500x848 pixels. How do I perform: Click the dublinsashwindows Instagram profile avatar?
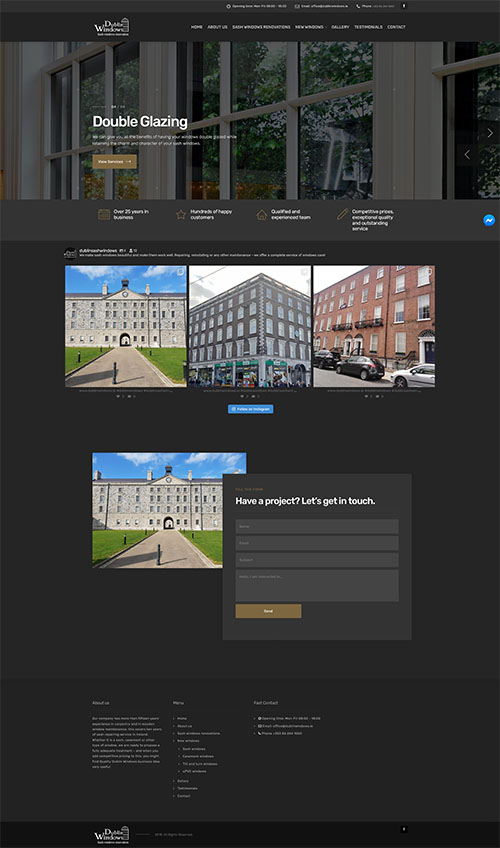point(70,253)
